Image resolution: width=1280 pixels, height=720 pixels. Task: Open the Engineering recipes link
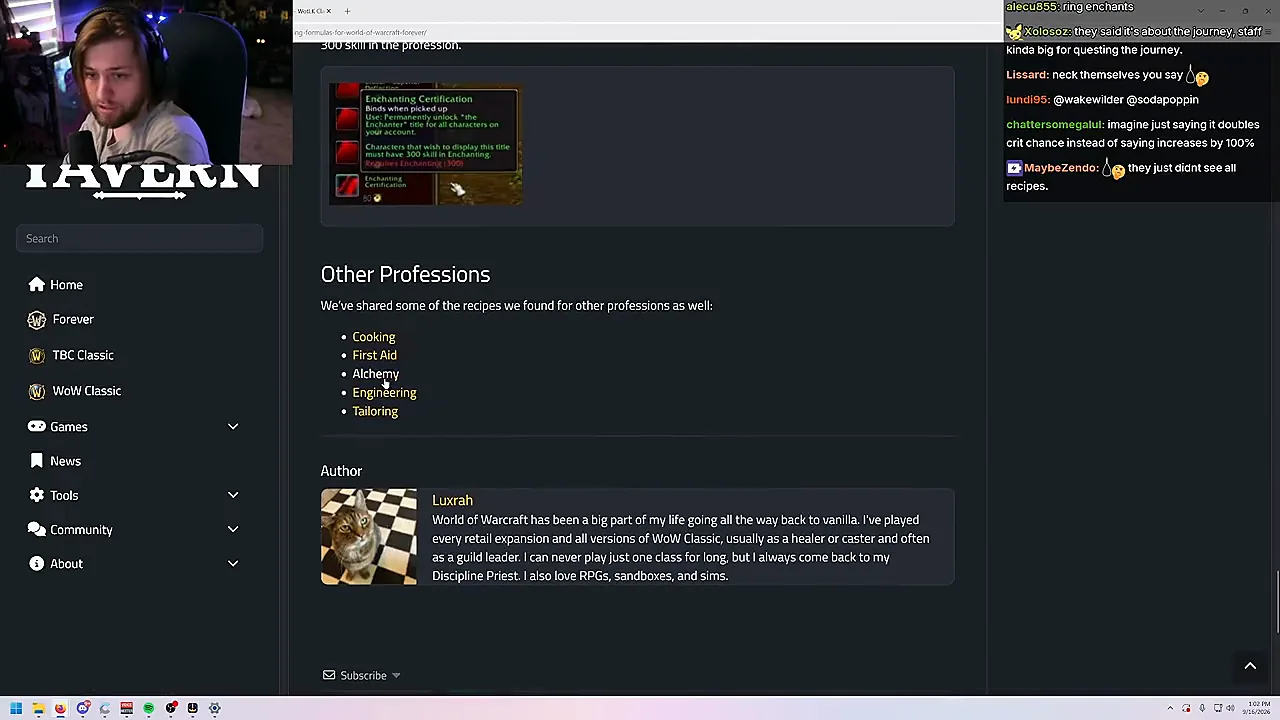[x=384, y=392]
